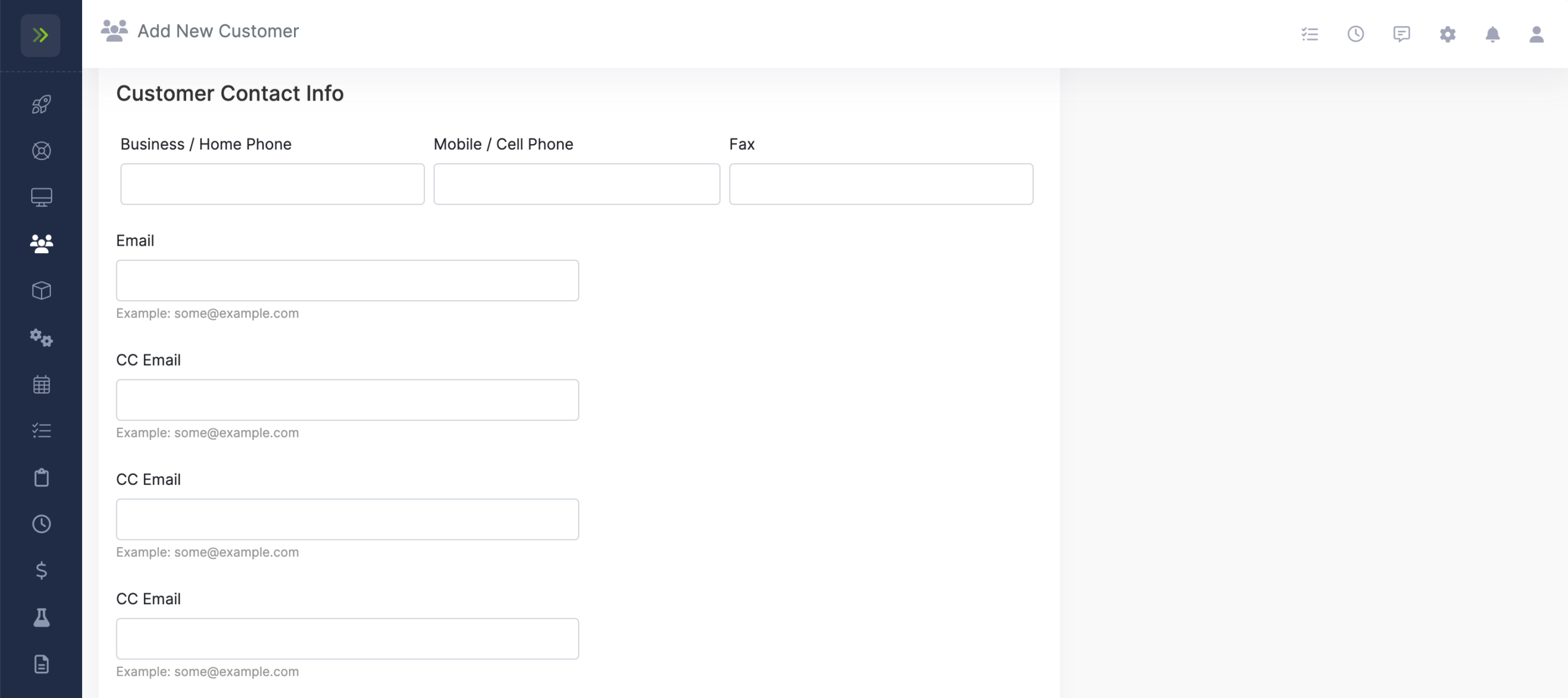Open the monitor assets icon in sidebar
The width and height of the screenshot is (1568, 698).
[x=41, y=197]
